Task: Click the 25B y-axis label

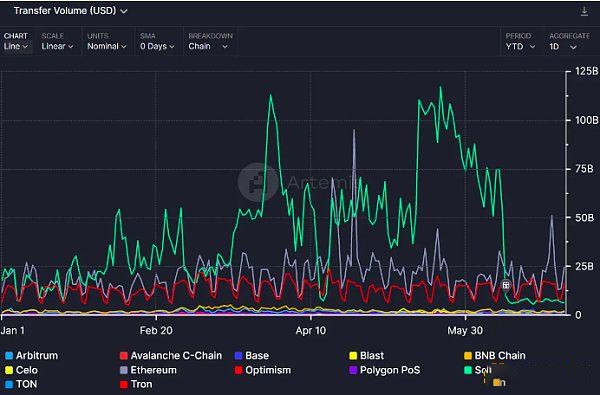Action: [584, 266]
